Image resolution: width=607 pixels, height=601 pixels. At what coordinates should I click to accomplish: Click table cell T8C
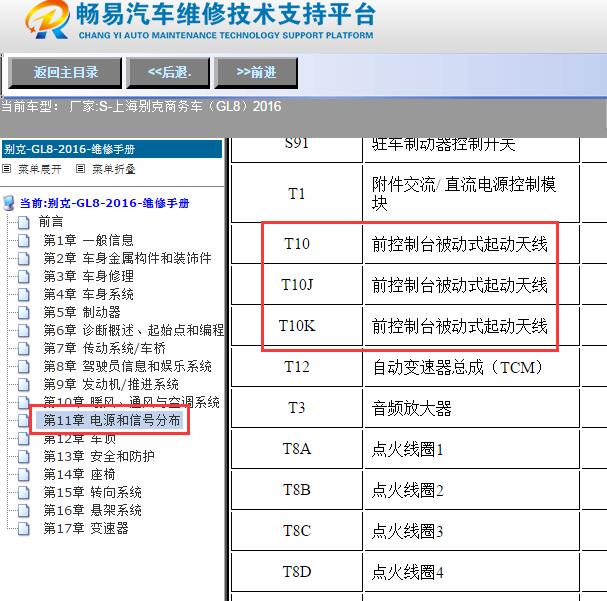coord(297,531)
